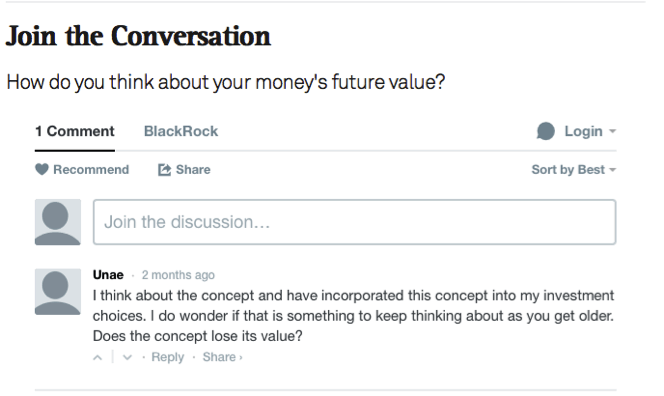Open the Login dropdown menu
Screen dimensions: 664x396
click(x=590, y=131)
